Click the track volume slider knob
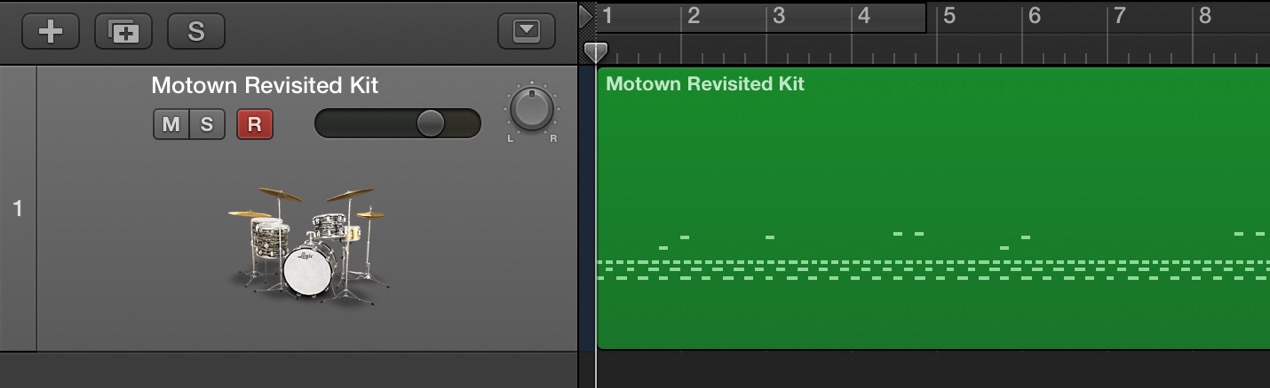Screen dimensions: 1270x388 [430, 123]
